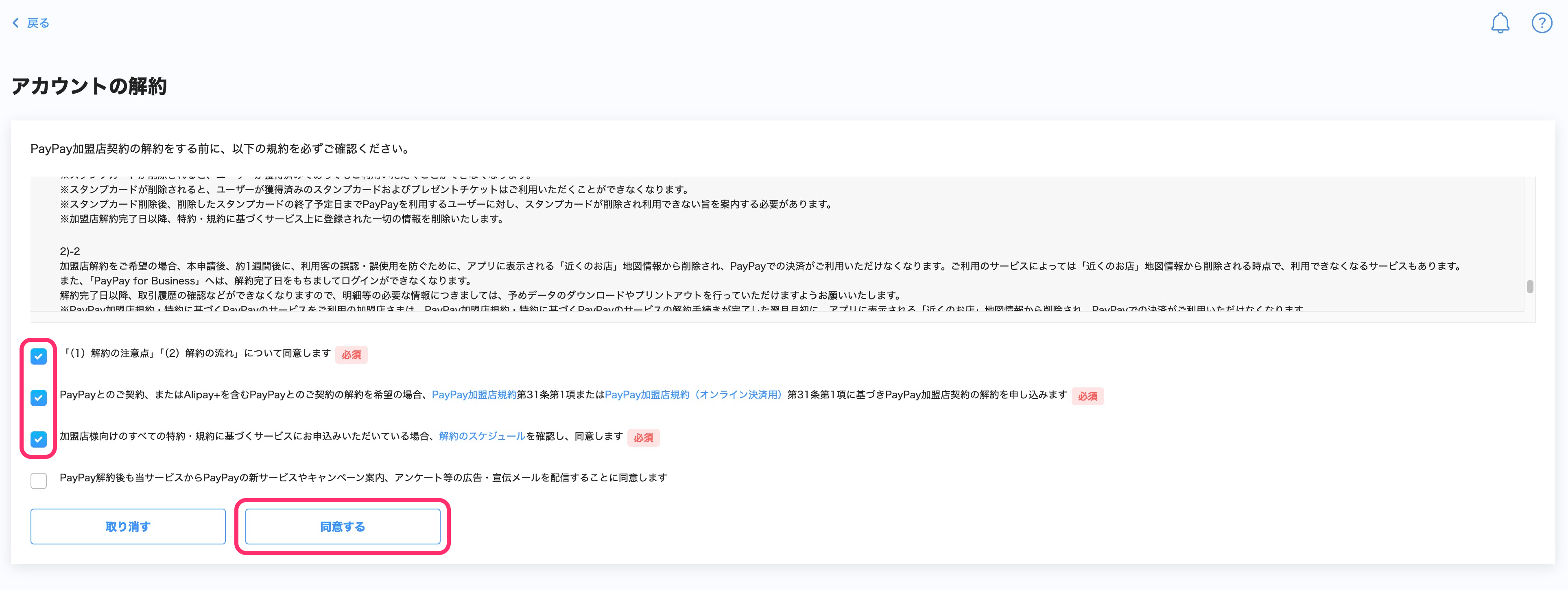The image size is (1568, 590).
Task: Open the help question mark icon
Action: (1542, 23)
